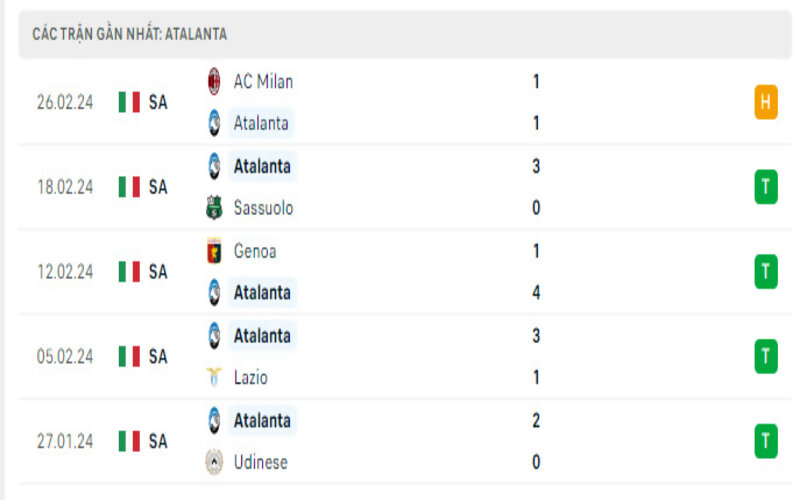Select the SA league label dated 12.02.24

158,271
